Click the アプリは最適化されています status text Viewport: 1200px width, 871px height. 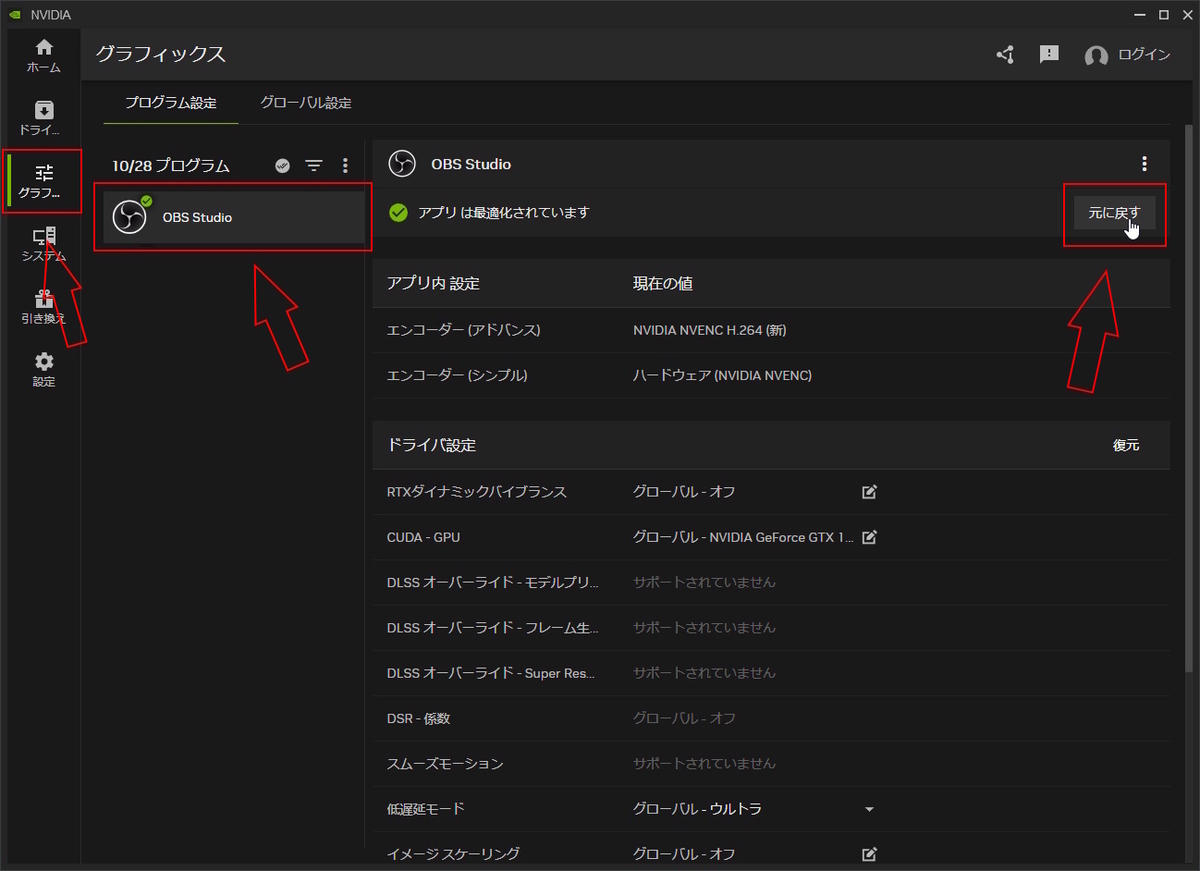pos(504,212)
